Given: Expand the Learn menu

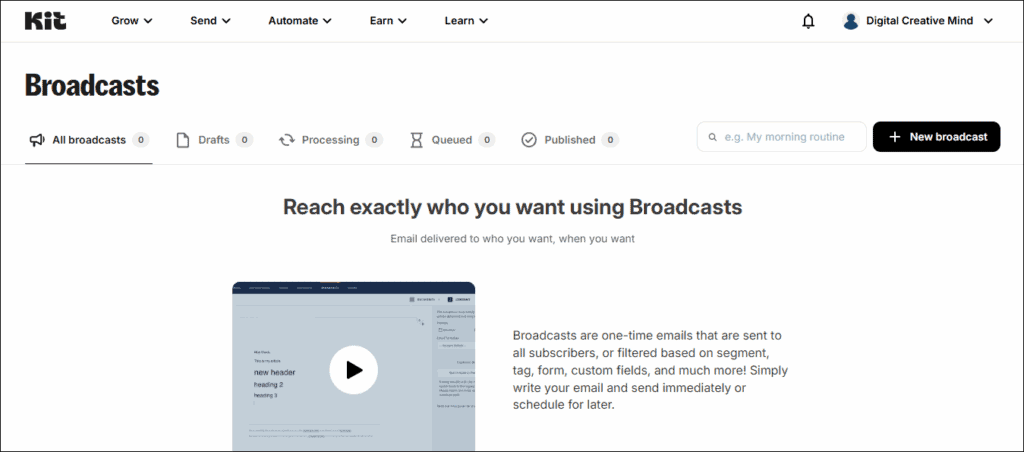Looking at the screenshot, I should click(x=466, y=21).
